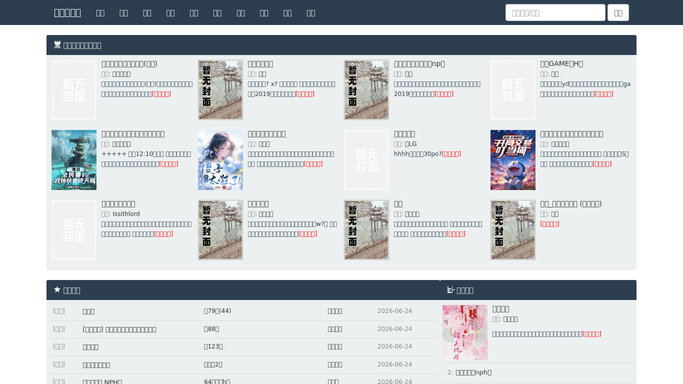
Task: Open ranked item number 2 ending with "nph"
Action: (473, 372)
